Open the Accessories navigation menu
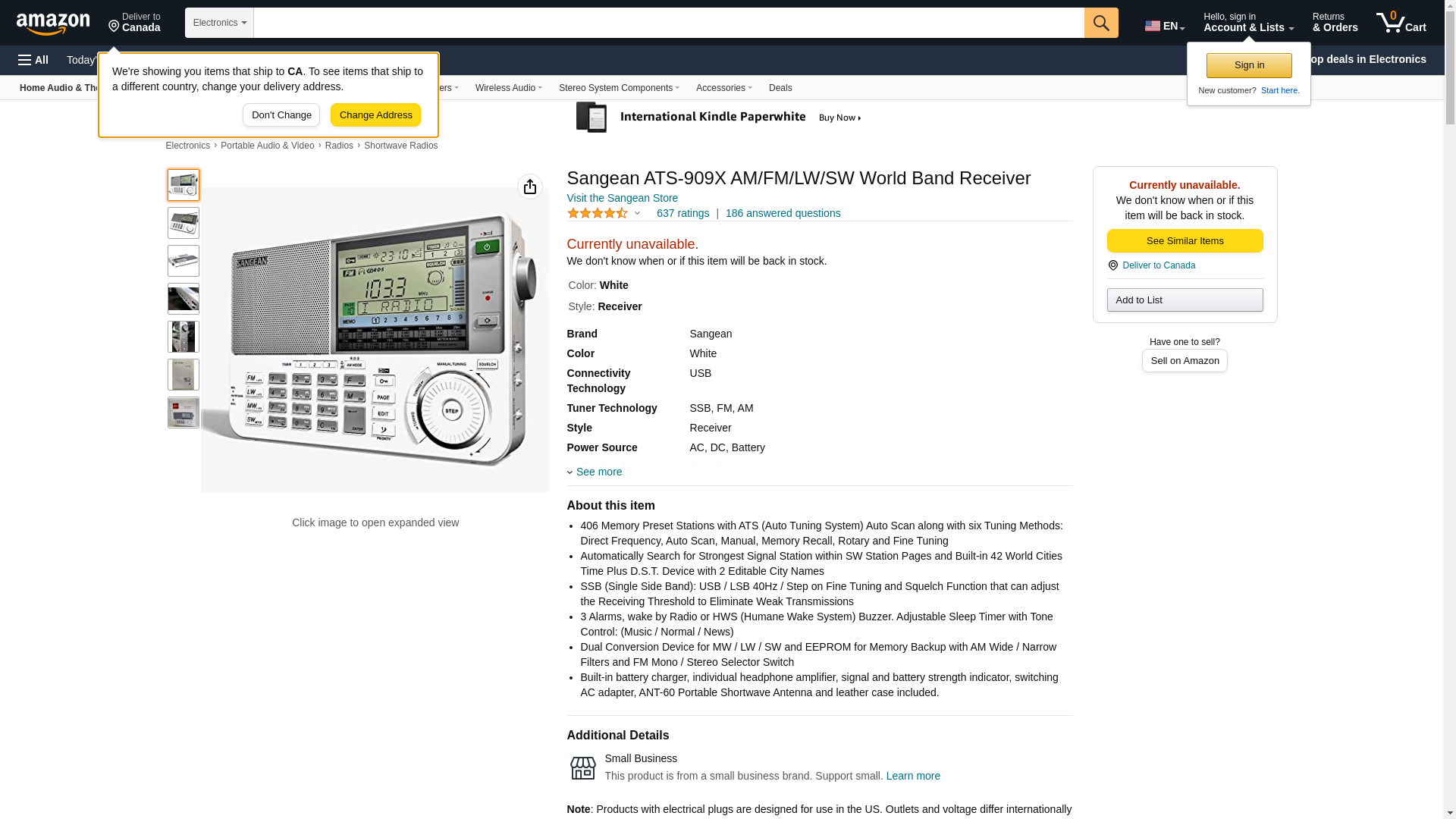Image resolution: width=1456 pixels, height=819 pixels. pos(723,88)
